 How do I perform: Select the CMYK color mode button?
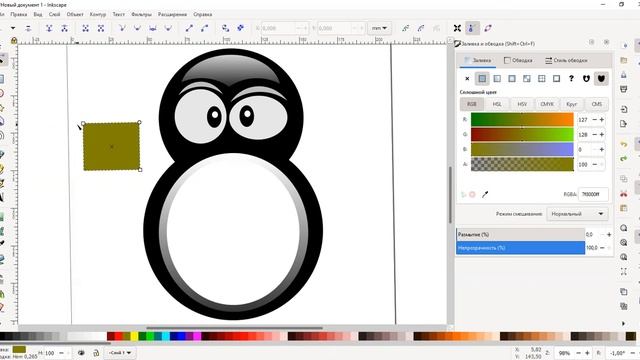(547, 104)
